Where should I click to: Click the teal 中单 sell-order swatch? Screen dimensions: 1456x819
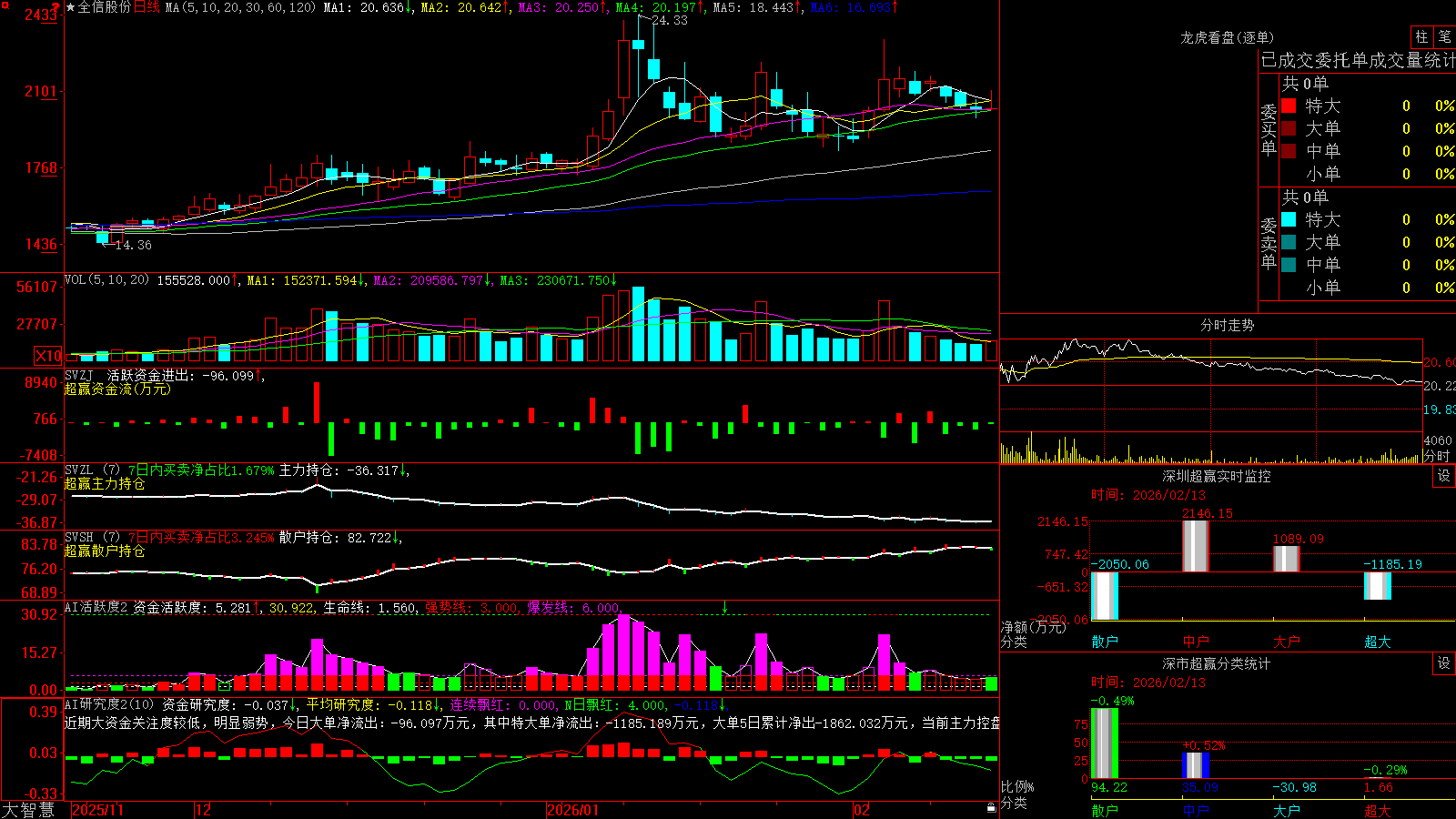click(x=1289, y=265)
